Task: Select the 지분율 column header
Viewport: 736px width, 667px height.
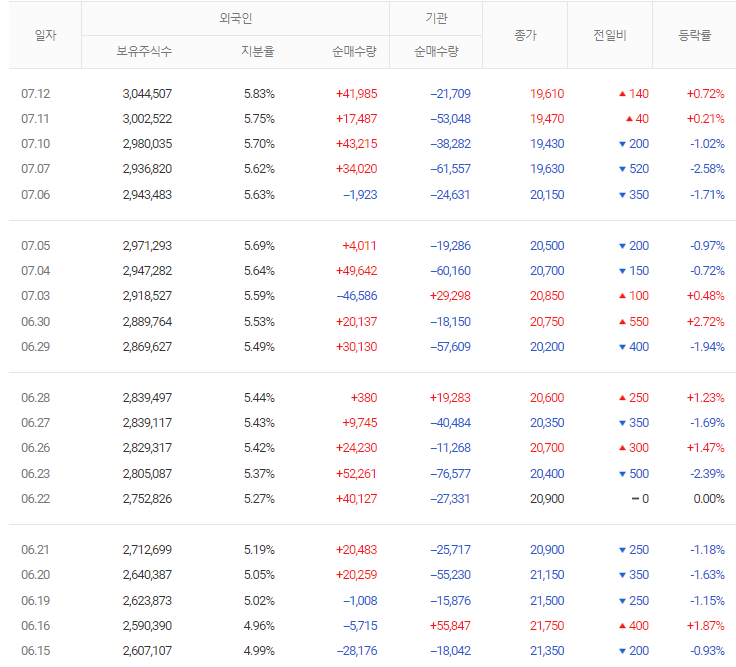Action: click(x=258, y=51)
